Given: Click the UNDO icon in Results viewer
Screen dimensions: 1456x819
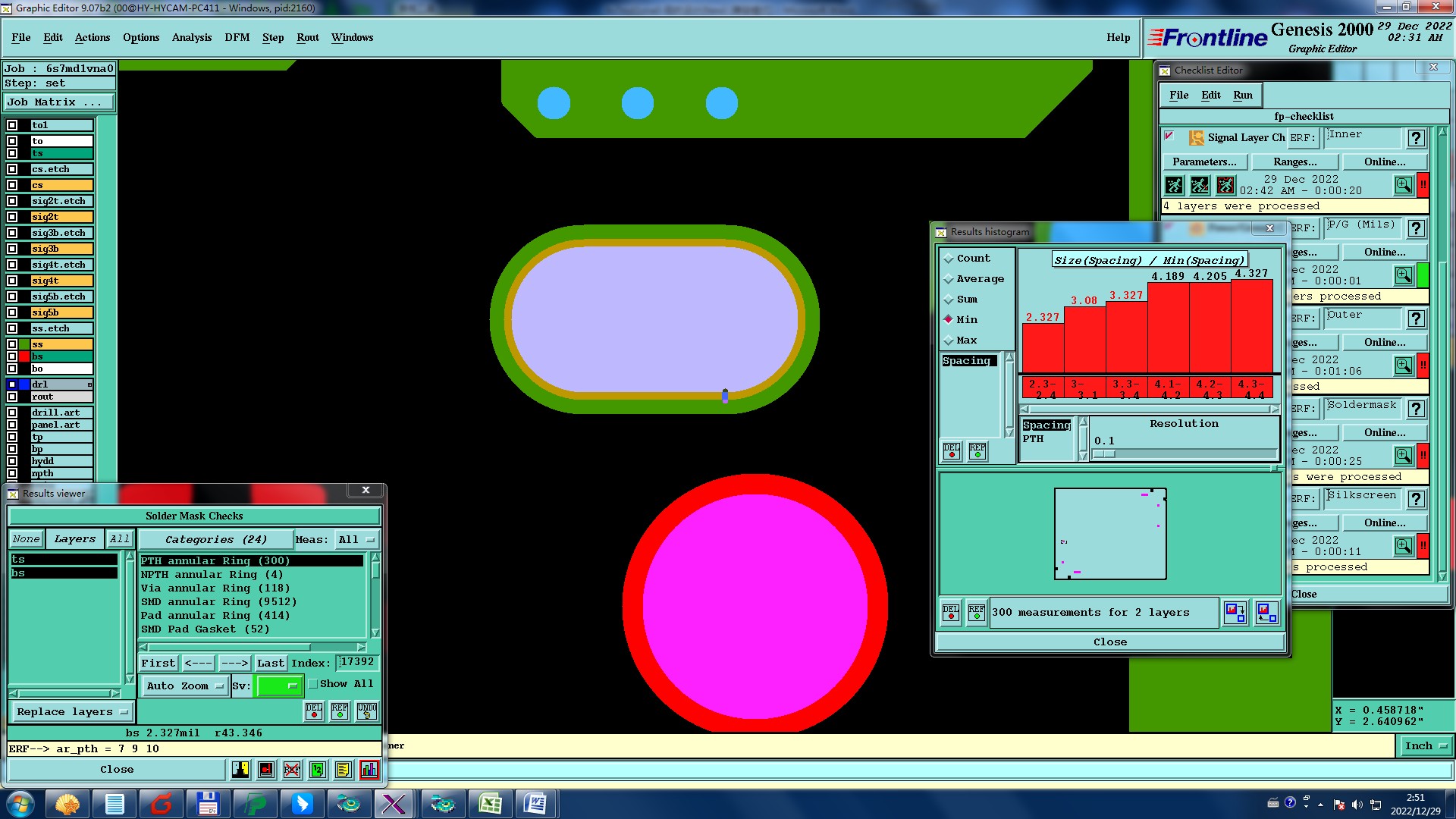Looking at the screenshot, I should point(367,711).
